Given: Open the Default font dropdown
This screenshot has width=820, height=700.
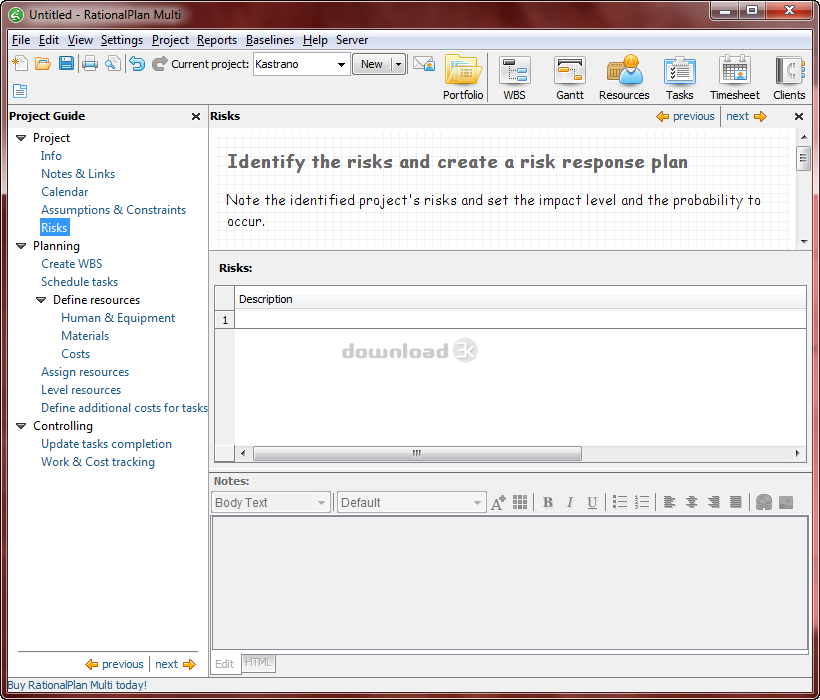Looking at the screenshot, I should [x=477, y=503].
